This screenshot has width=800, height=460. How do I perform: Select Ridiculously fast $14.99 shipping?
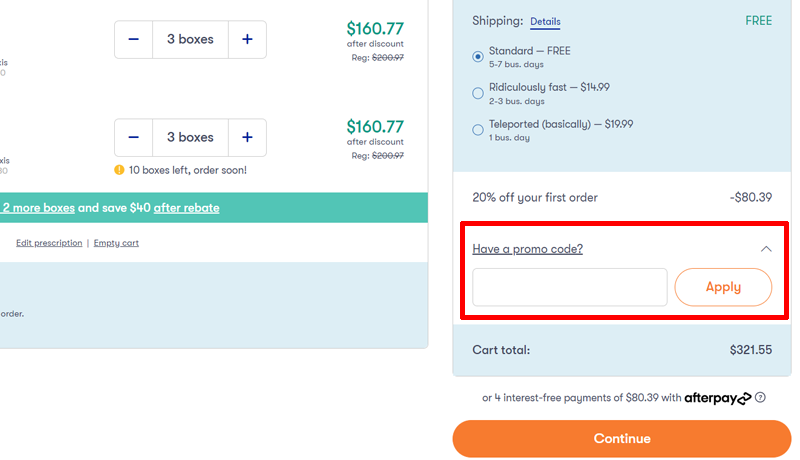point(478,93)
